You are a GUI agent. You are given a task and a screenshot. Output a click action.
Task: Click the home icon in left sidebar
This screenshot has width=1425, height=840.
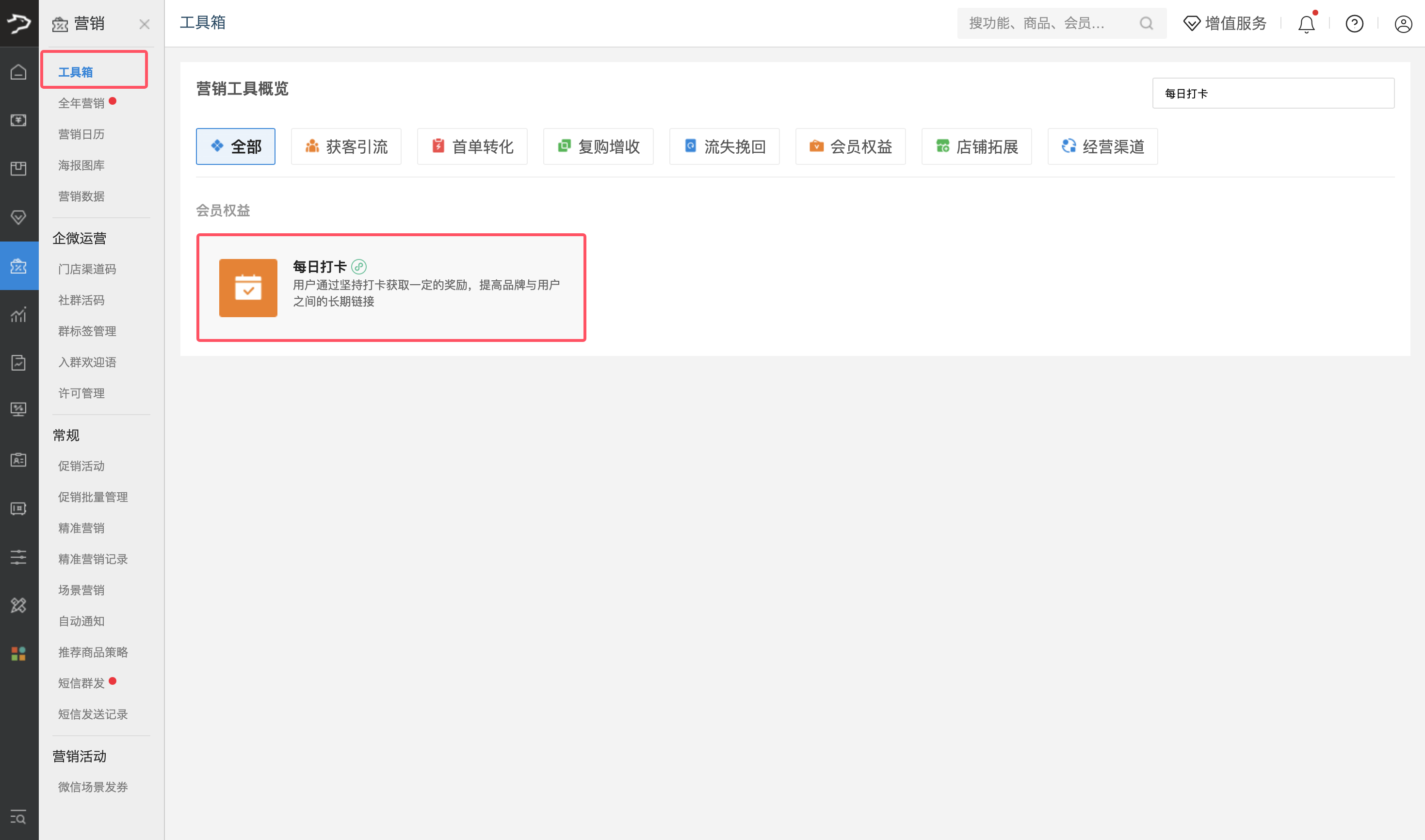tap(19, 72)
